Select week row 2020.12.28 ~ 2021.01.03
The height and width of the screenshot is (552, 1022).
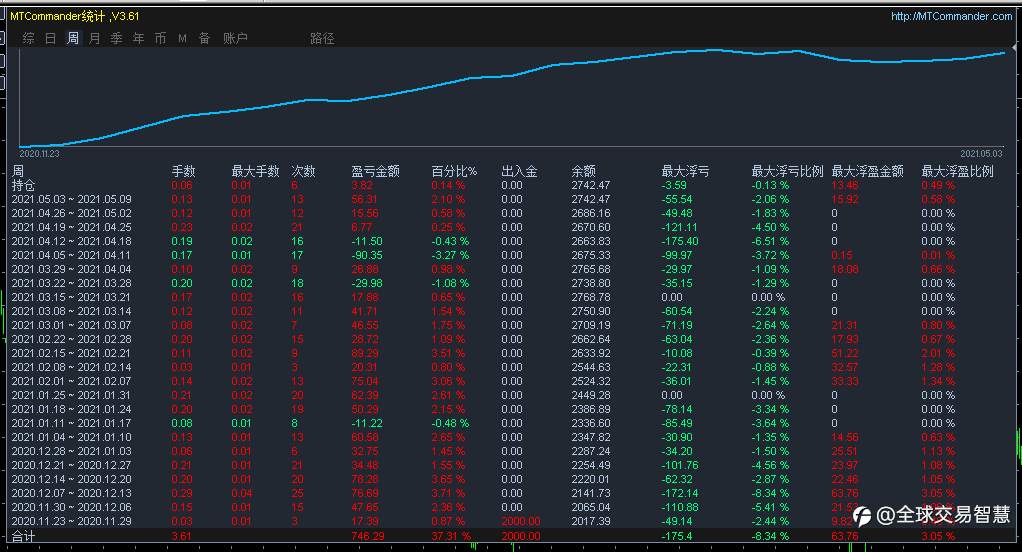click(x=72, y=452)
